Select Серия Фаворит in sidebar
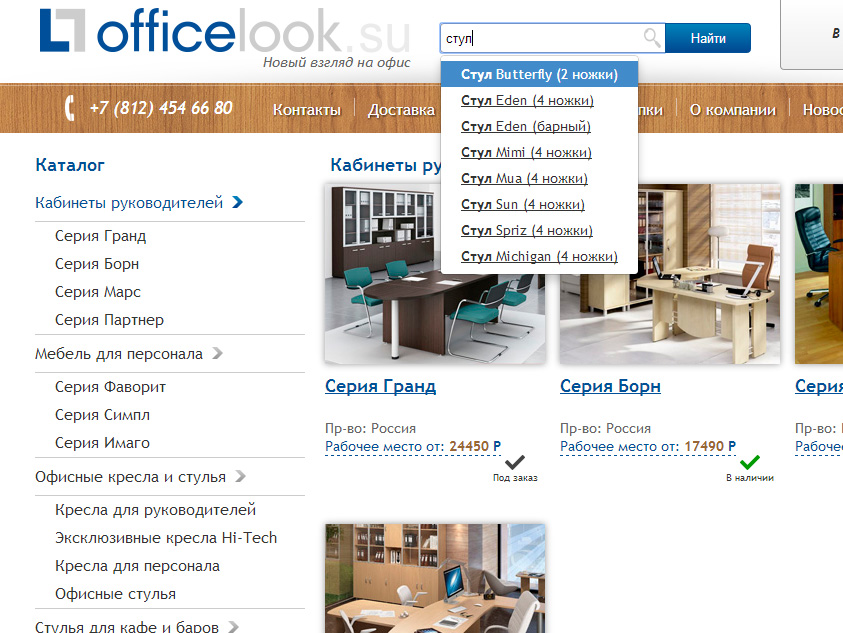 click(x=110, y=387)
